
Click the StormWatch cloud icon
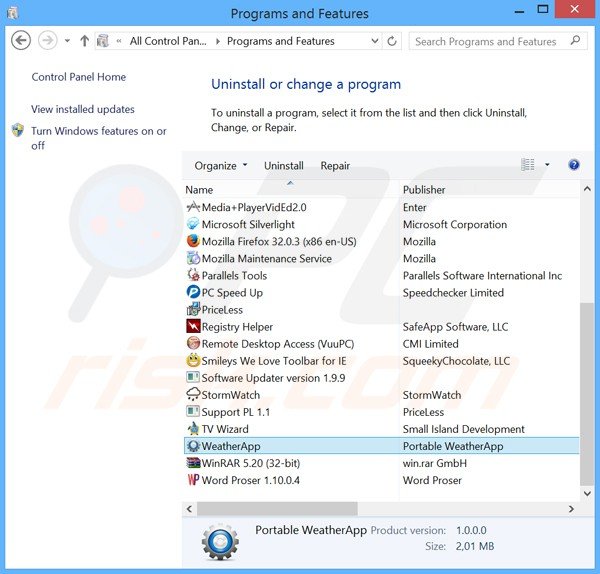click(x=193, y=395)
